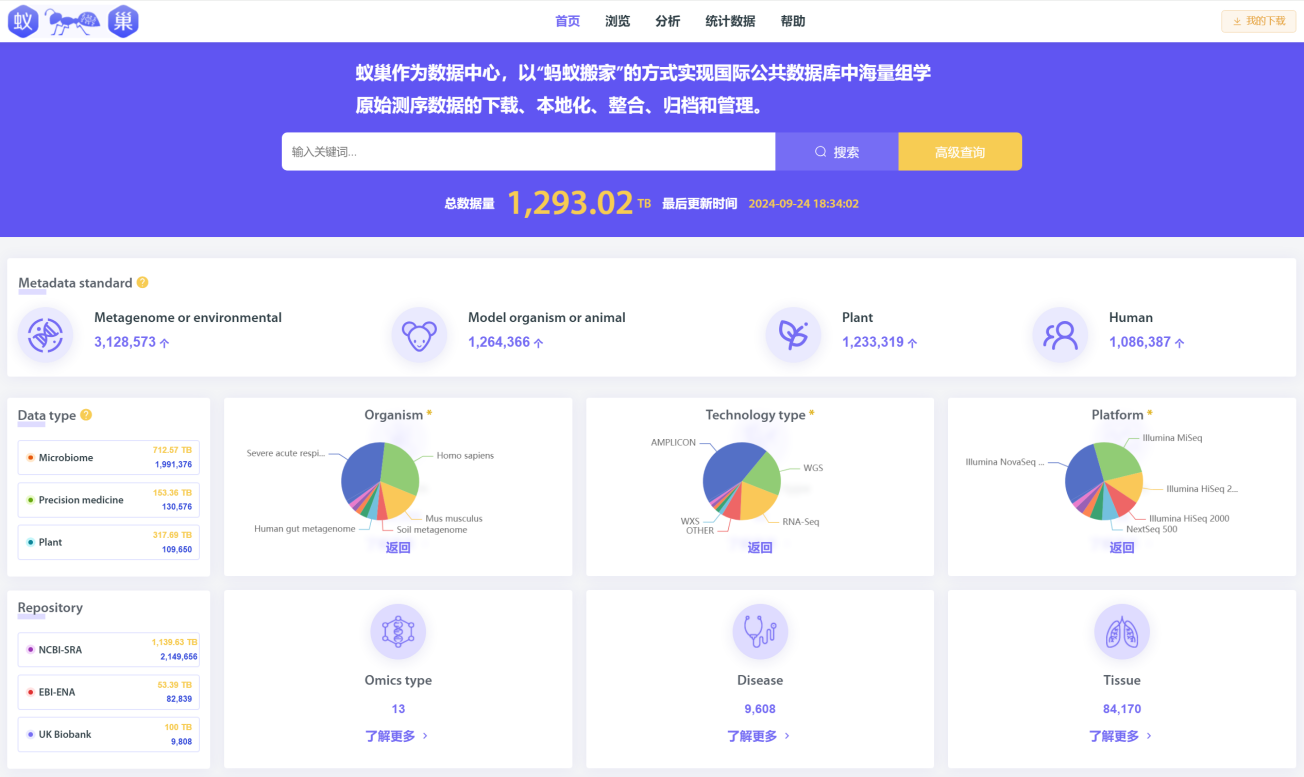Image resolution: width=1304 pixels, height=777 pixels.
Task: Select the NCBI-SRA repository entry
Action: (x=108, y=650)
